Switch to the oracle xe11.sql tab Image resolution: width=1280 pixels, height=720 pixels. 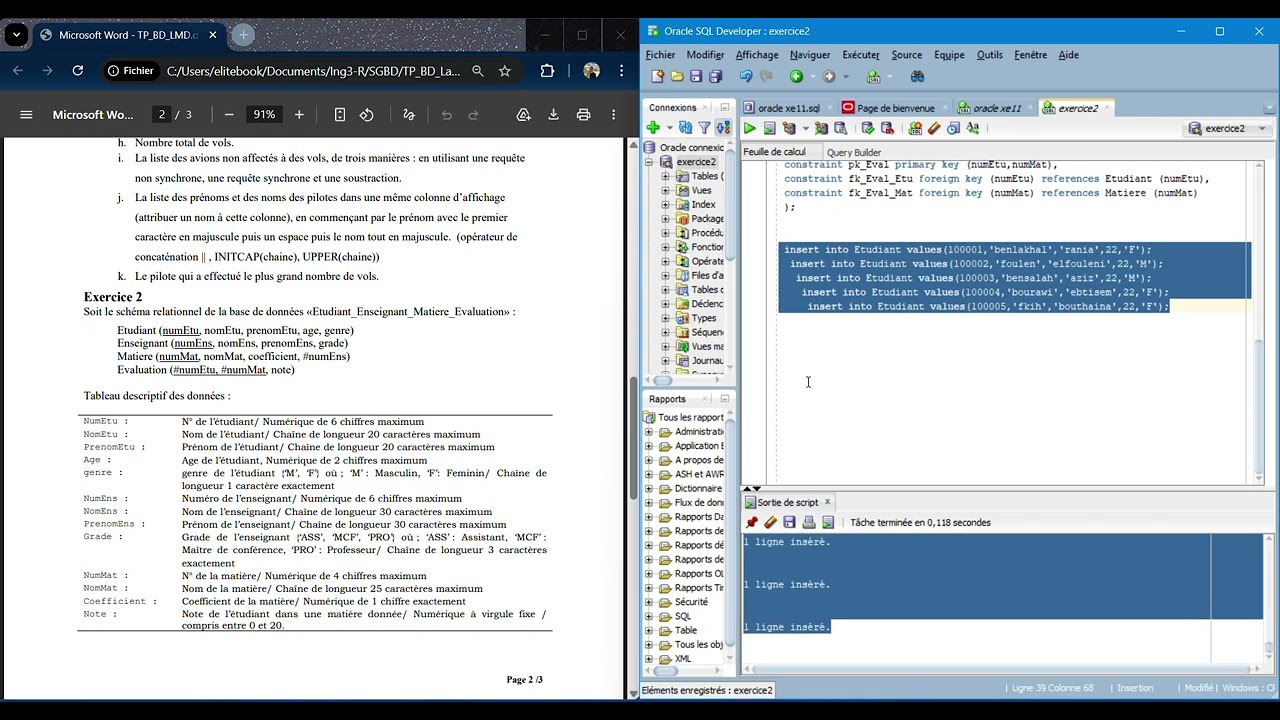pos(788,108)
